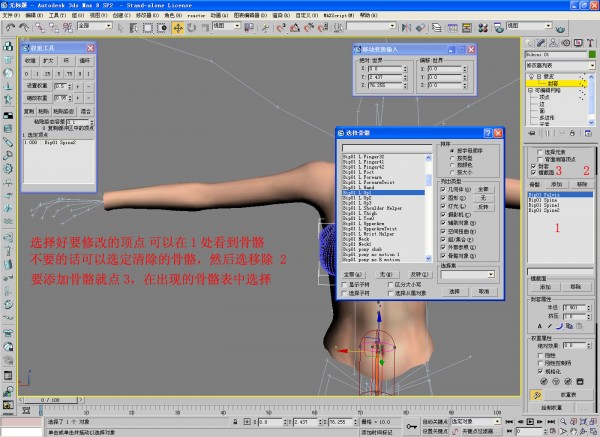
Task: Click the 添加 (Add) bone button
Action: tap(557, 186)
